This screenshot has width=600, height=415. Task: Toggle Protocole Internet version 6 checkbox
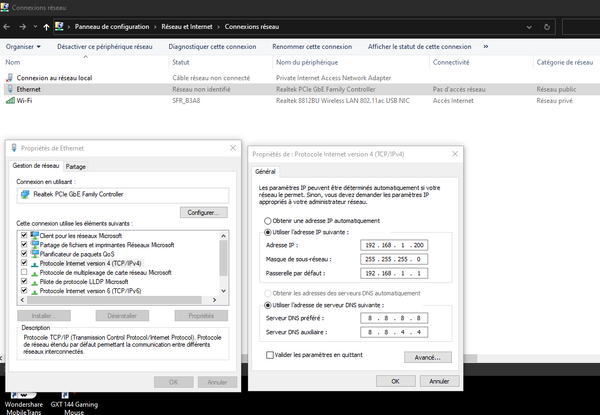24,291
